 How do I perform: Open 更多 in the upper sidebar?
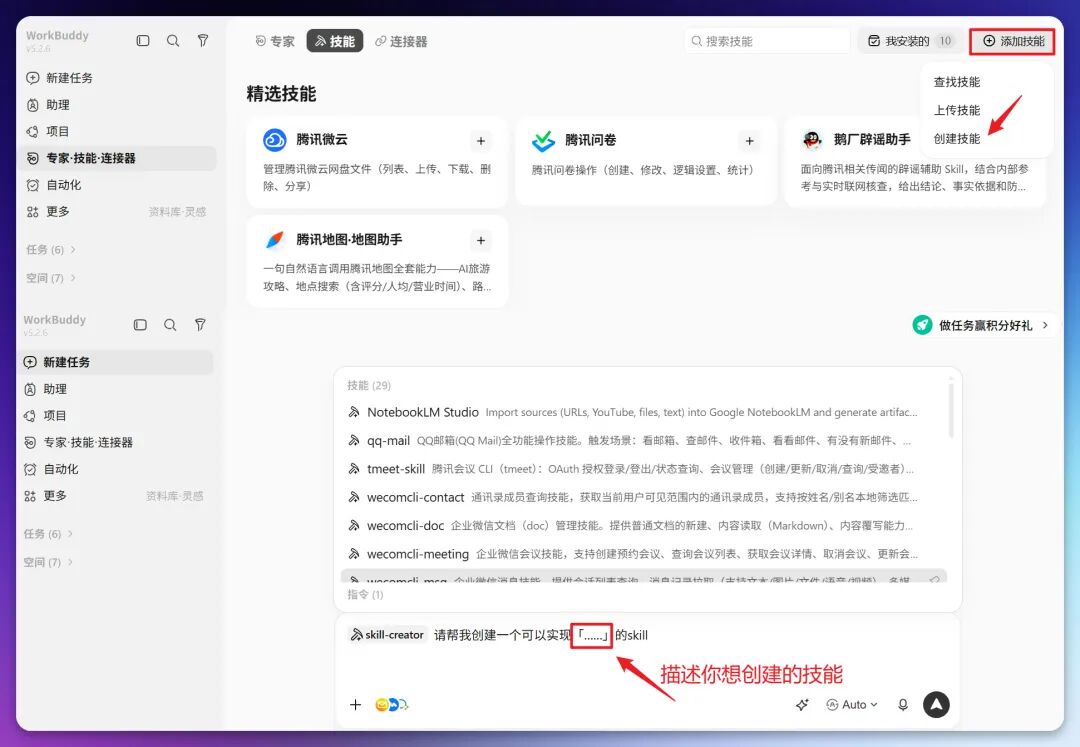pyautogui.click(x=58, y=211)
